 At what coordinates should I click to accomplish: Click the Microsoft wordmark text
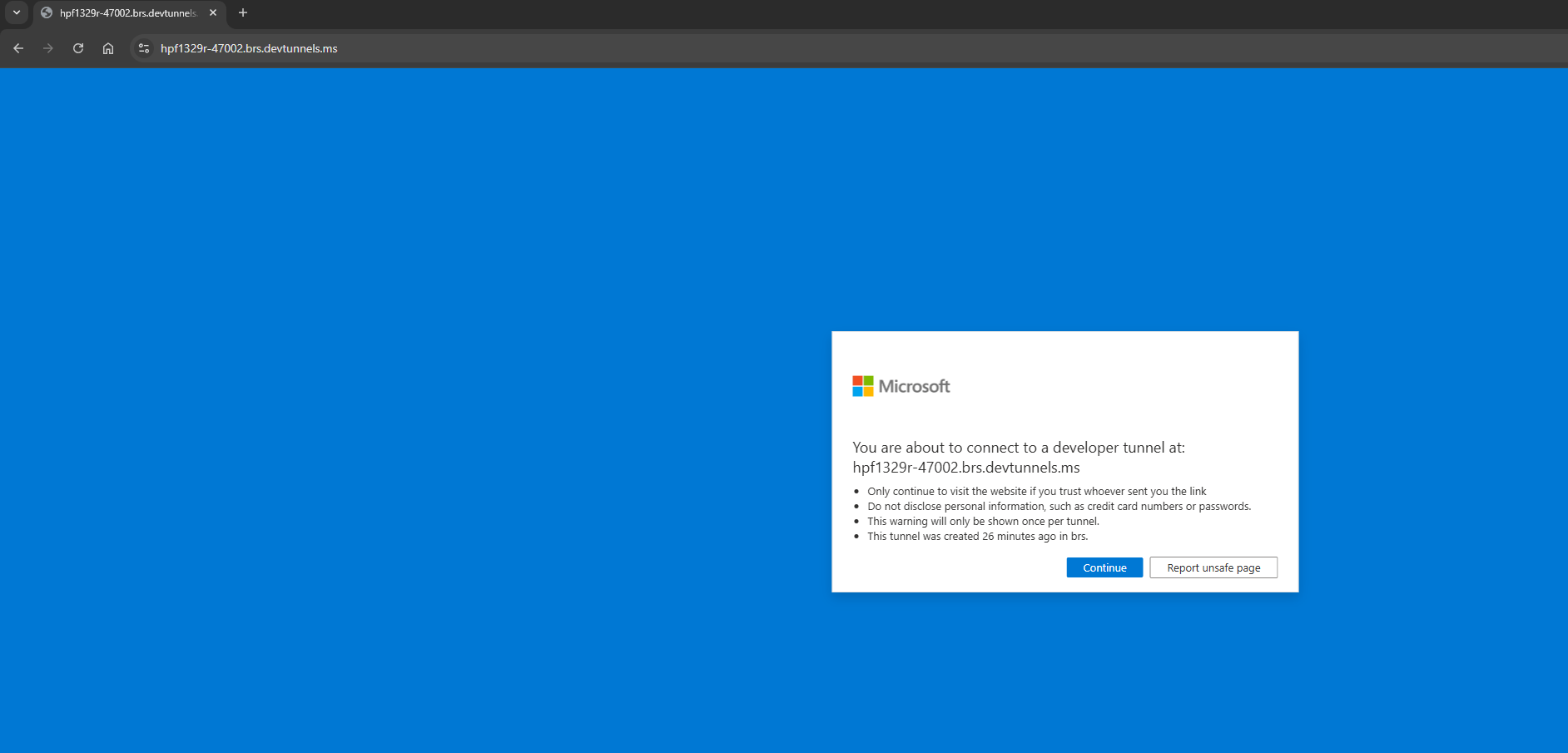click(914, 386)
